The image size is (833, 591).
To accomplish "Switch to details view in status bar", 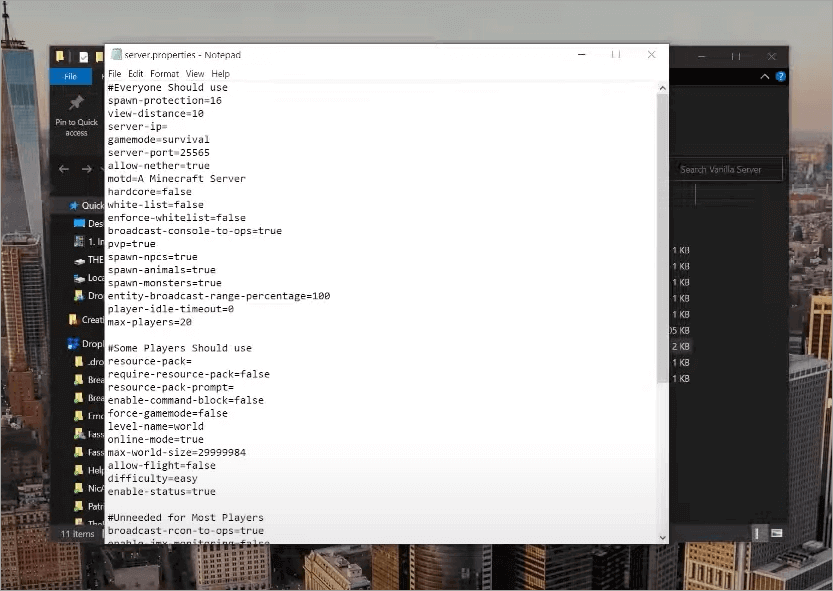I will [759, 533].
